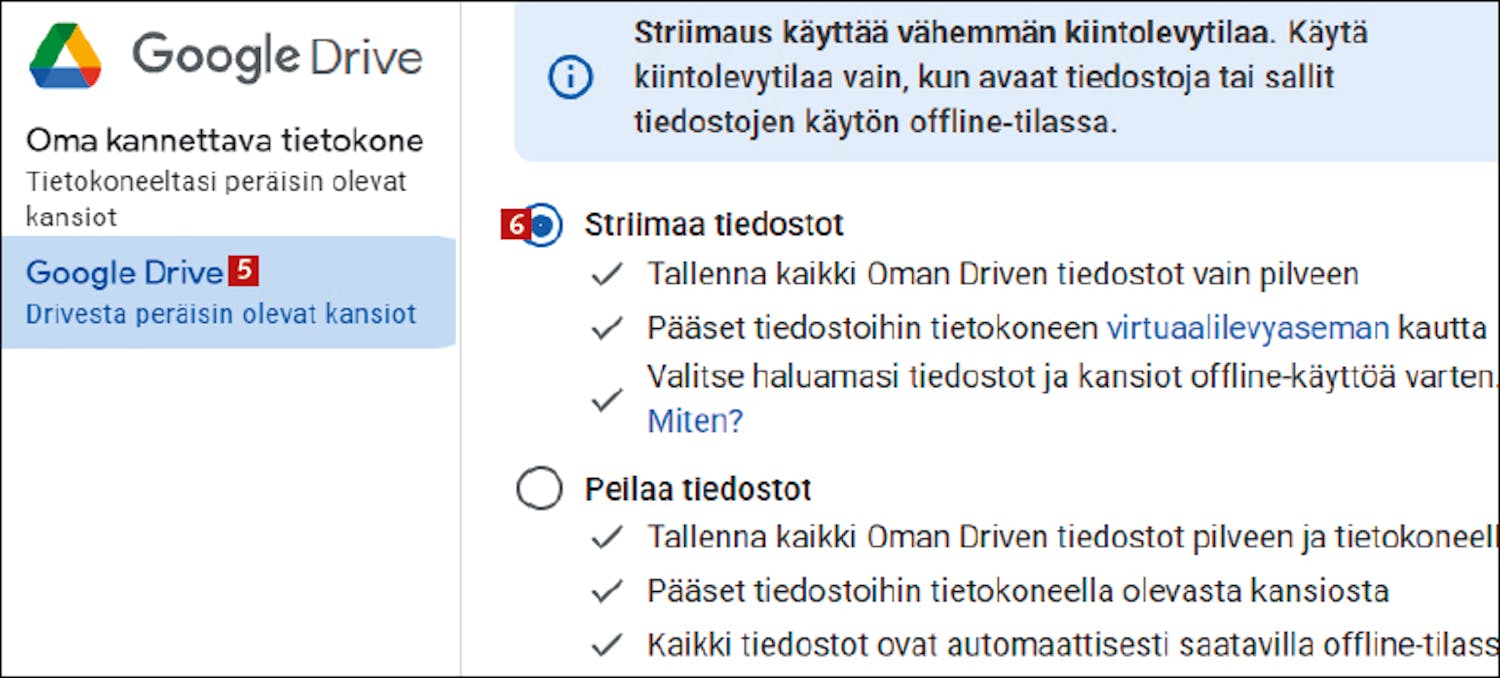Click the info circle icon in banner
Viewport: 1500px width, 678px height.
tap(571, 78)
